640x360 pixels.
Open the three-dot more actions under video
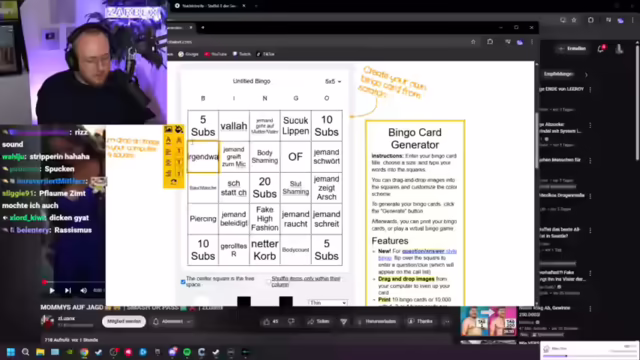click(x=447, y=322)
